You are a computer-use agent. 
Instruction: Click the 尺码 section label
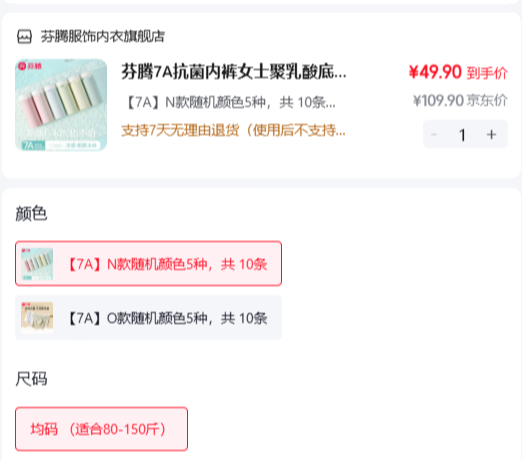click(x=31, y=379)
